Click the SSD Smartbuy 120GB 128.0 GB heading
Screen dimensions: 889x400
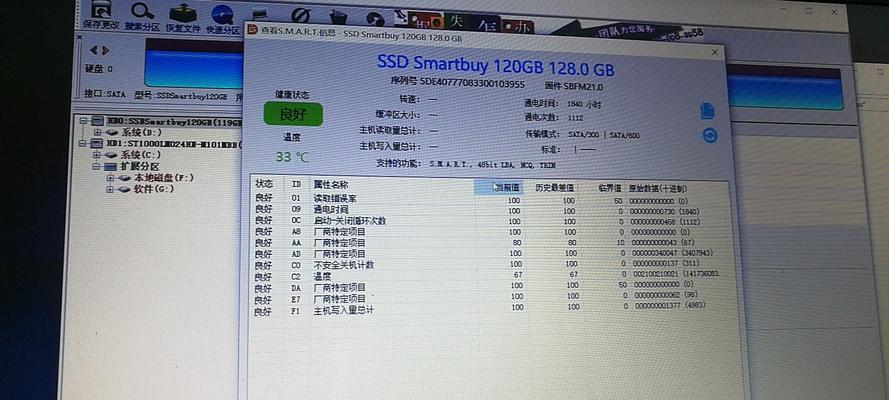pyautogui.click(x=496, y=65)
